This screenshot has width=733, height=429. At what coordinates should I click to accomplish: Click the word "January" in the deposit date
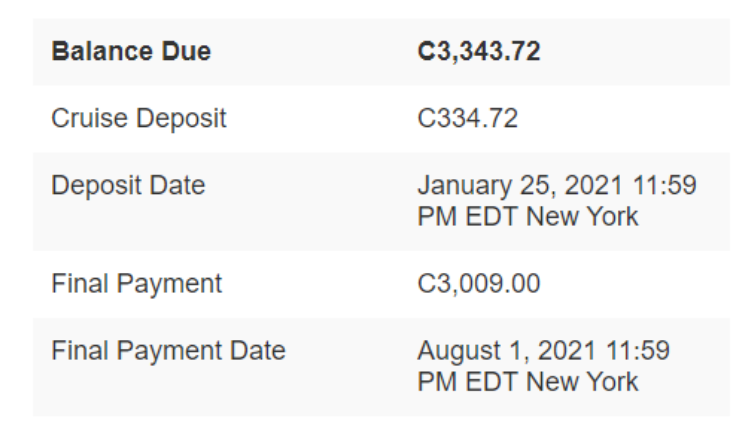[x=455, y=186]
